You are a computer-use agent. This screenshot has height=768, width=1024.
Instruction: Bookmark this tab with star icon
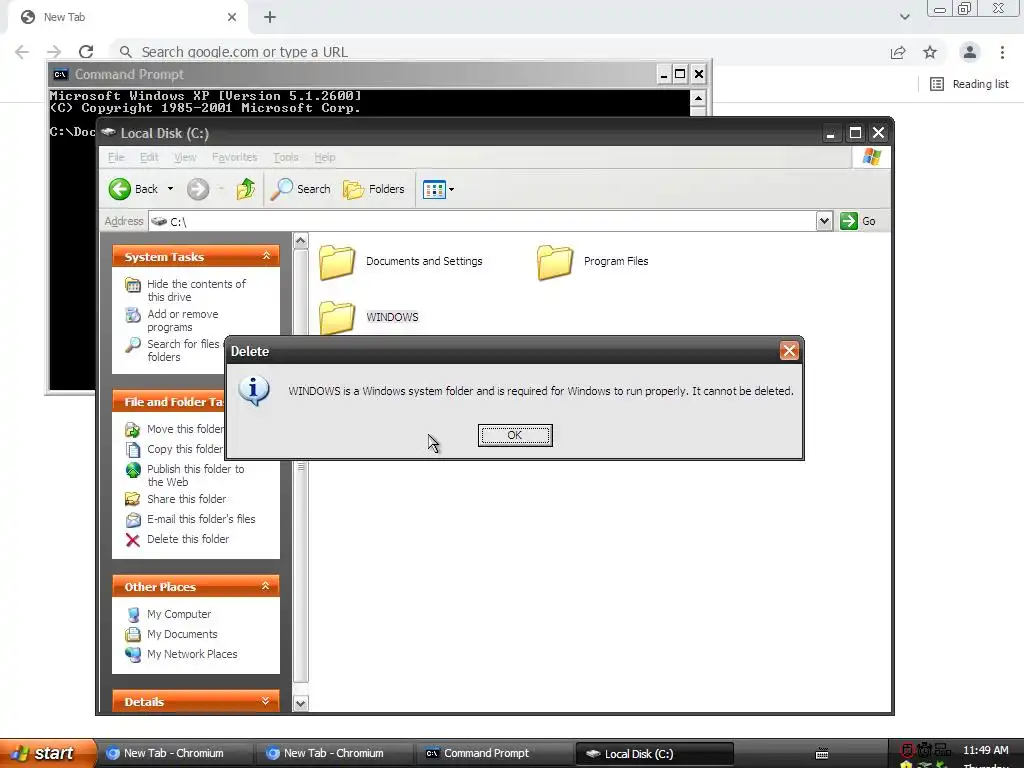[x=930, y=52]
